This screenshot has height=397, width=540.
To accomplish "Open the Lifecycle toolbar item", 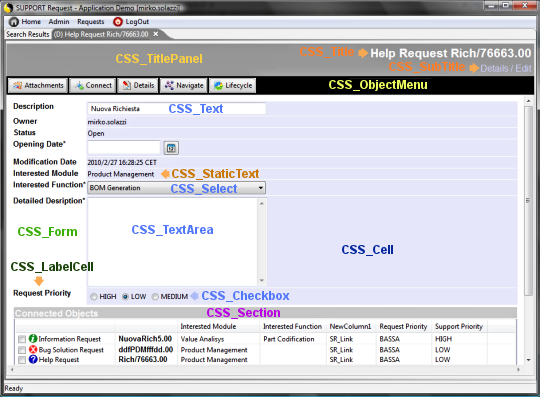I will 232,85.
